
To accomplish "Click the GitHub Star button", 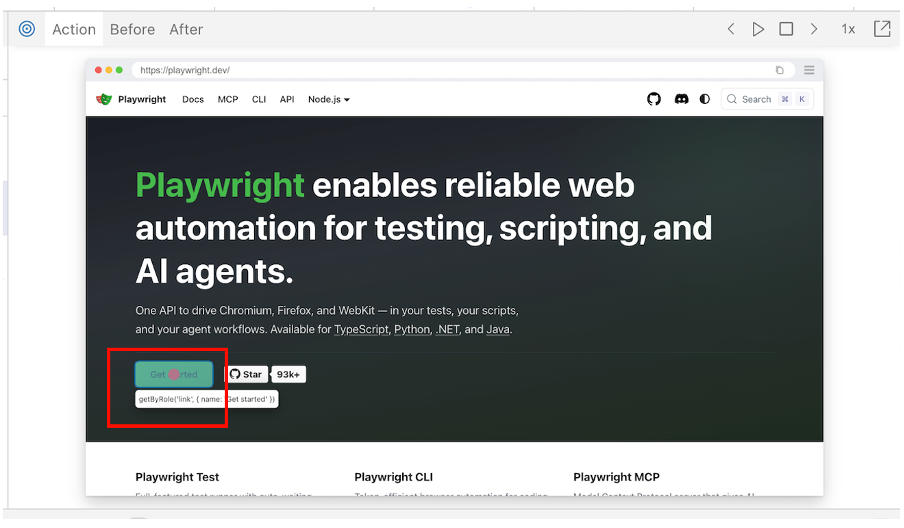I will pyautogui.click(x=246, y=374).
